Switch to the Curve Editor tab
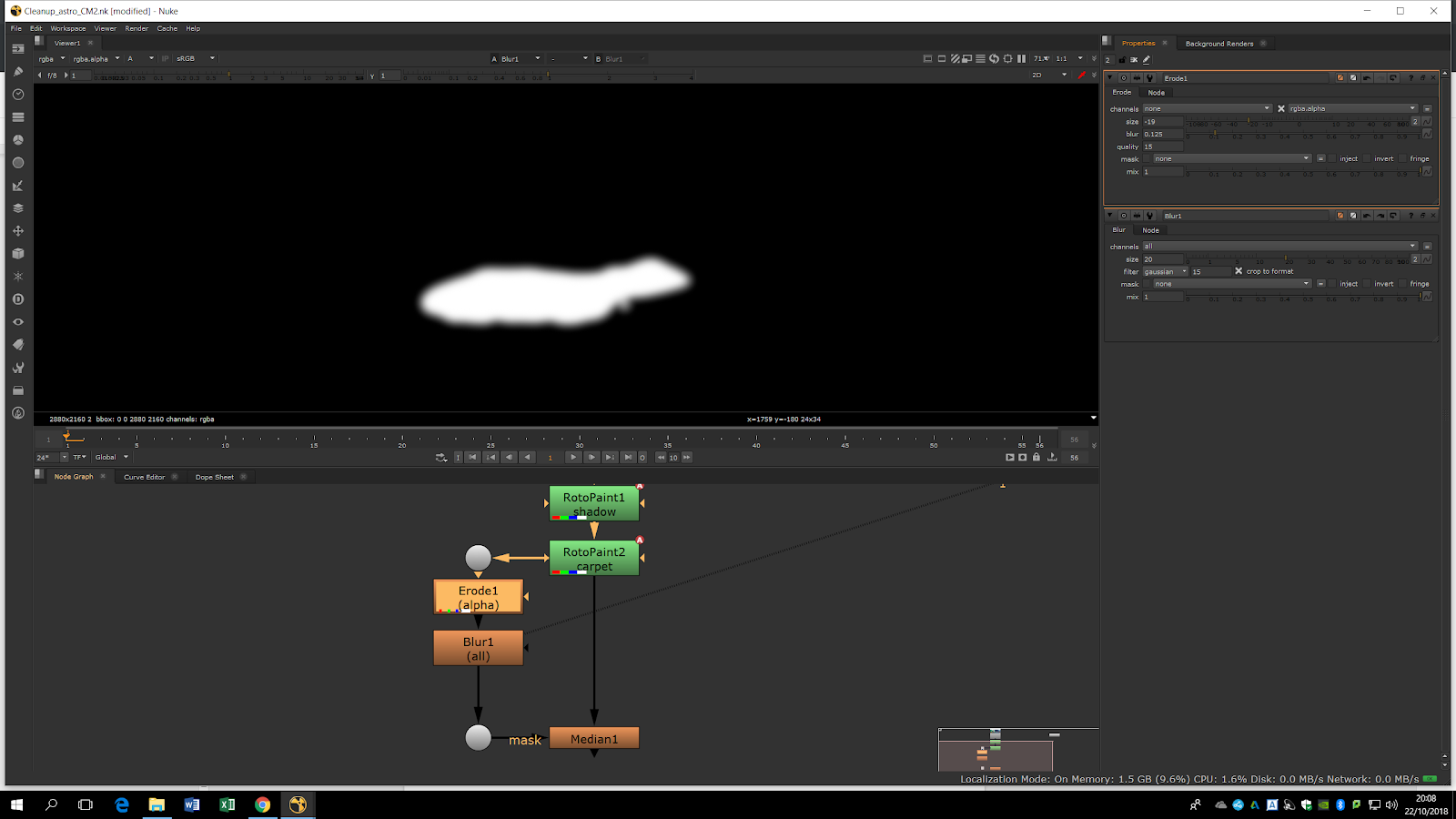This screenshot has width=1456, height=819. click(x=144, y=477)
